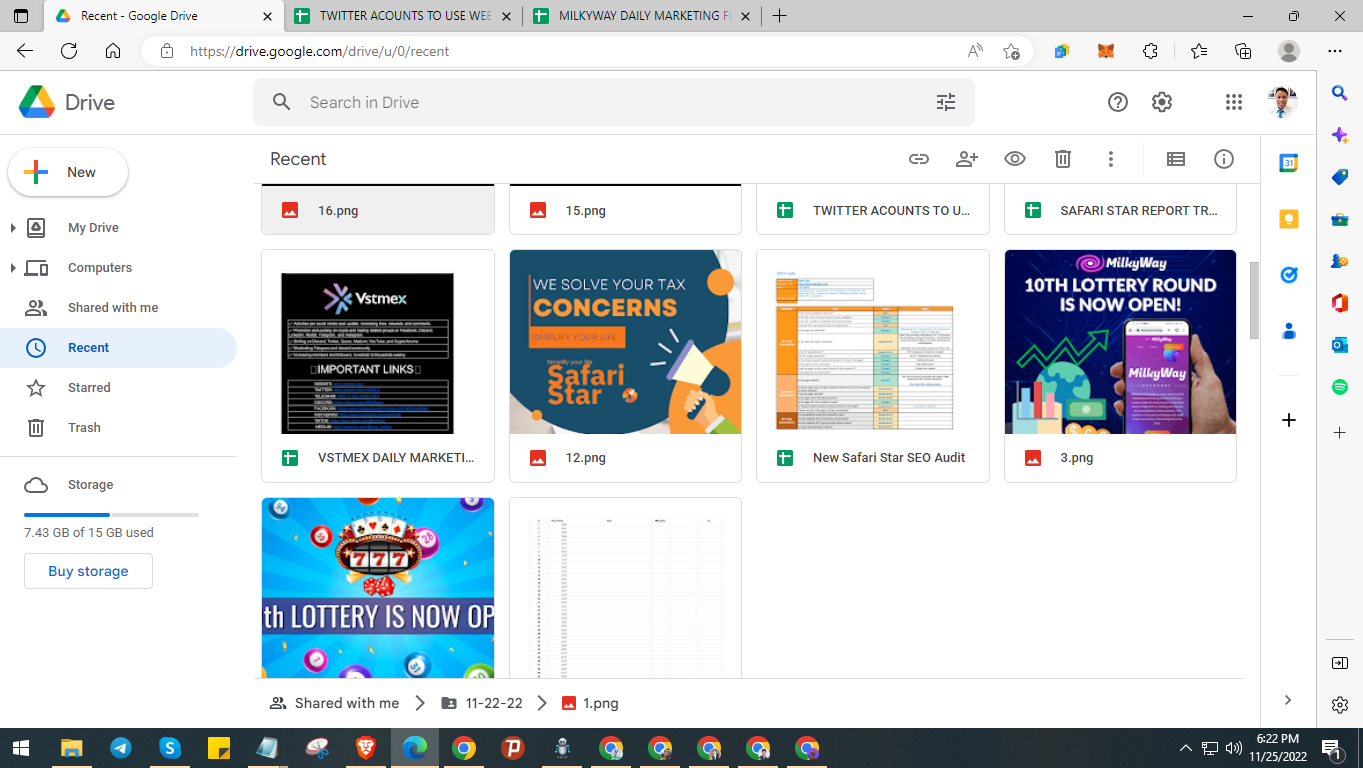Click the Edge browser Refresh button
This screenshot has width=1363, height=768.
coord(69,51)
